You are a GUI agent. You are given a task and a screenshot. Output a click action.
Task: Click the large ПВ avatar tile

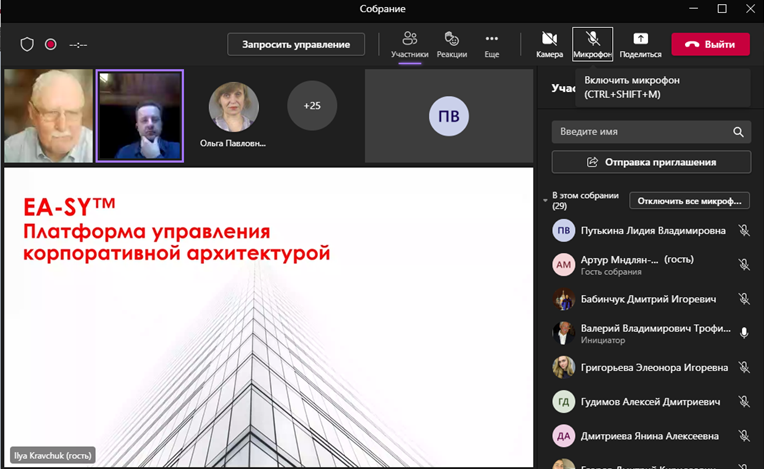point(449,116)
